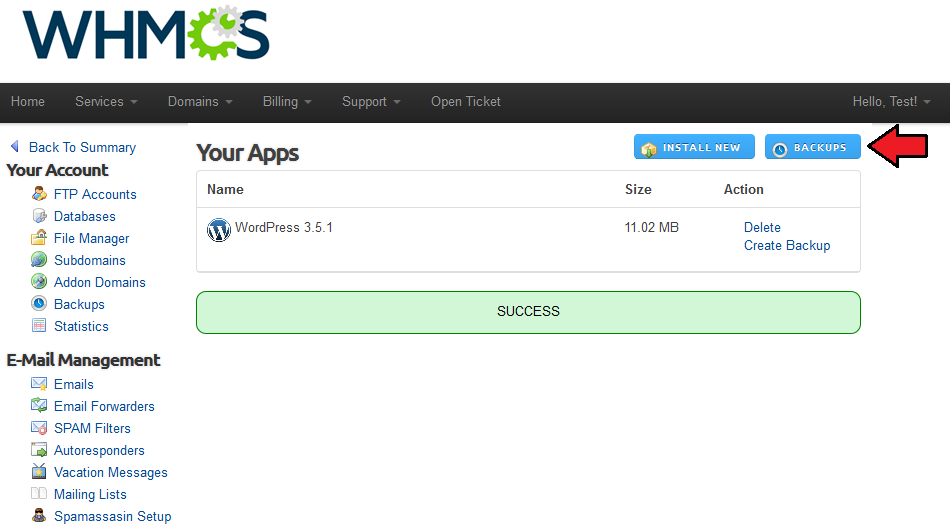Viewport: 950px width, 532px height.
Task: Click the SPAM Filters icon
Action: [39, 428]
